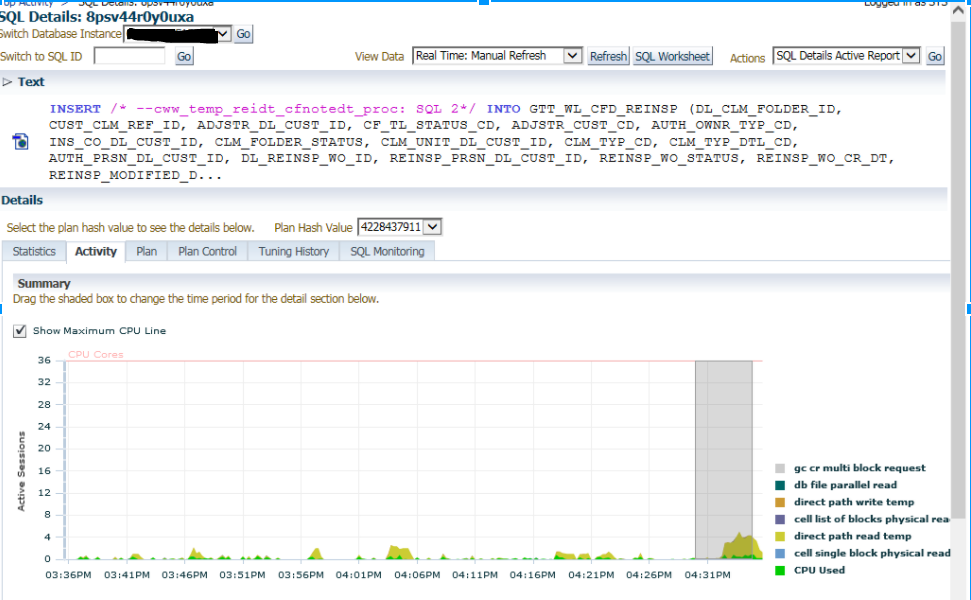Click the 04:31PM time axis label
Image resolution: width=971 pixels, height=600 pixels.
point(707,575)
